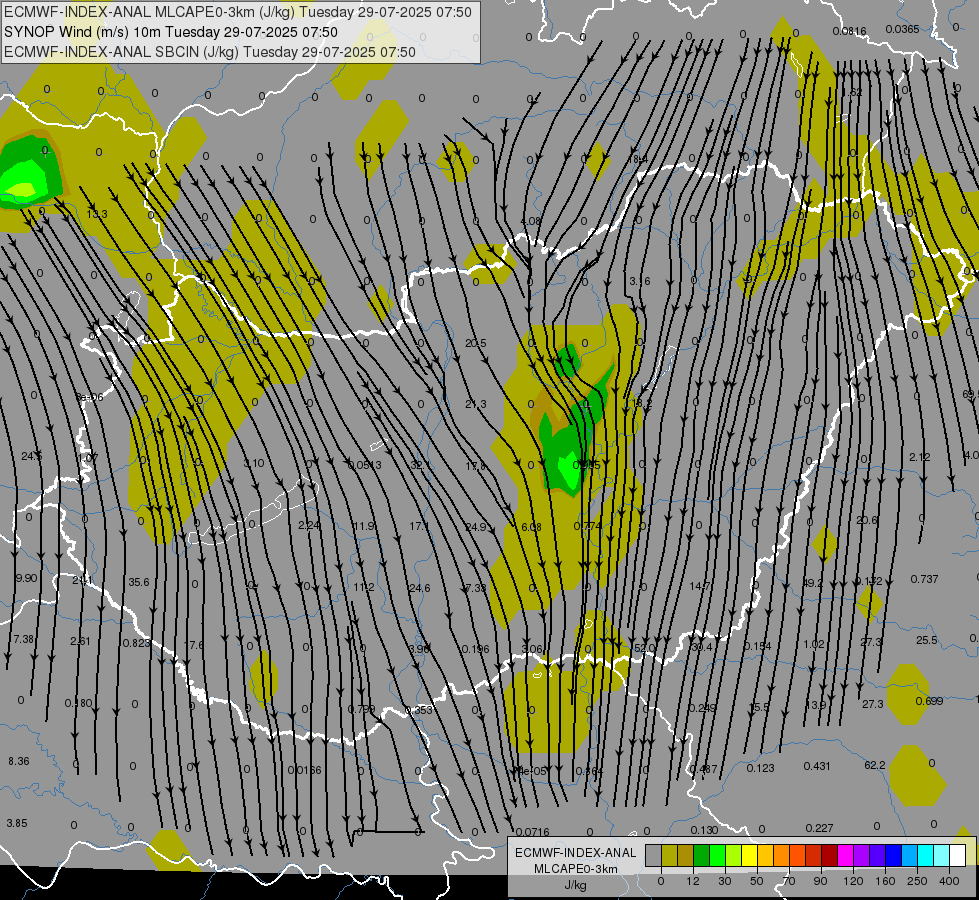Click the map value '8.36'
Image resolution: width=979 pixels, height=900 pixels.
click(x=18, y=761)
